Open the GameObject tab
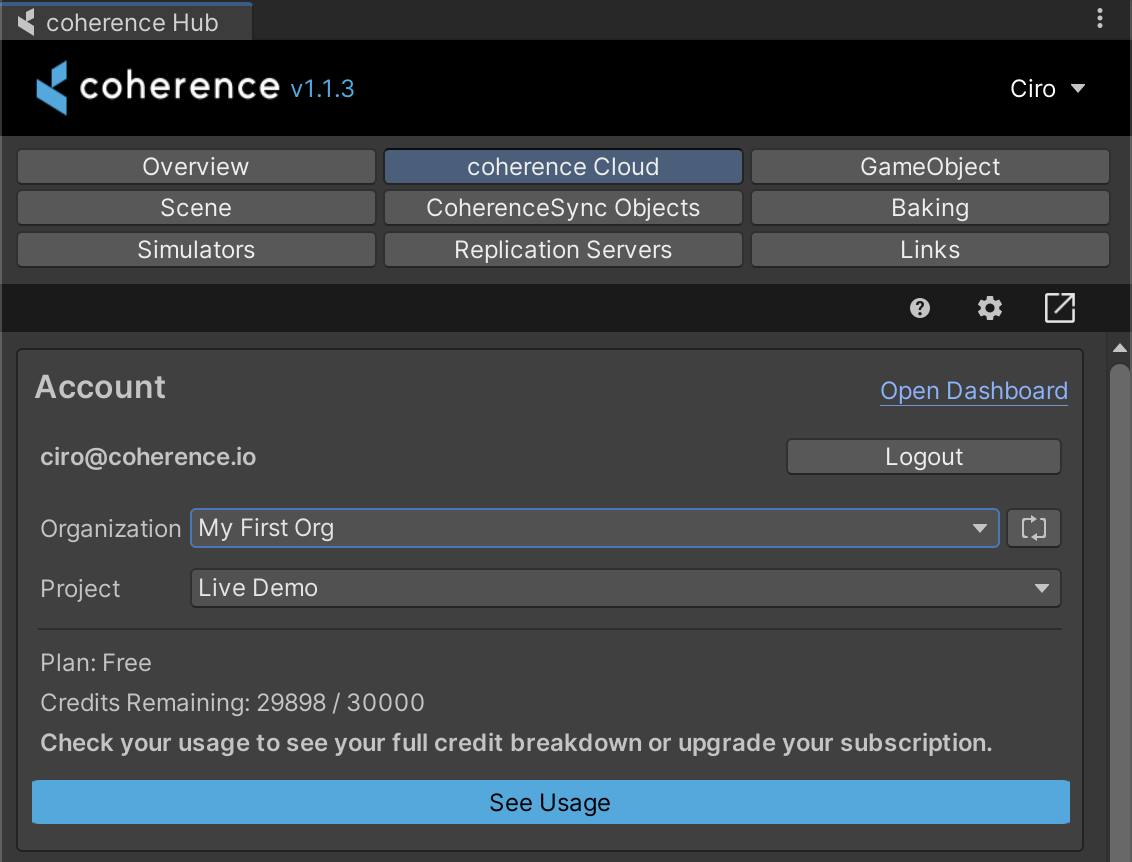Image resolution: width=1132 pixels, height=862 pixels. coord(930,167)
